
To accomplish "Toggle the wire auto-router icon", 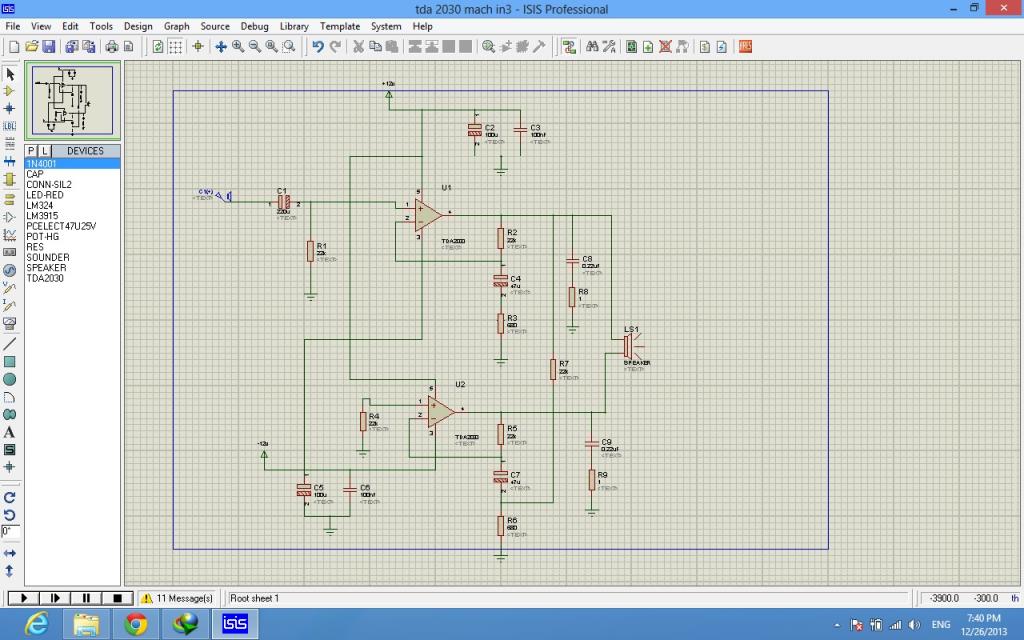I will [x=569, y=46].
